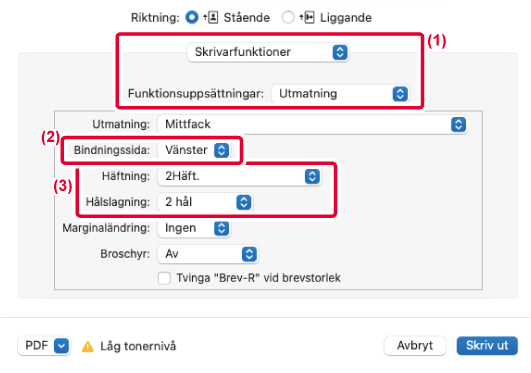Open the Utmatning Mittfack tray dropdown

coord(312,124)
